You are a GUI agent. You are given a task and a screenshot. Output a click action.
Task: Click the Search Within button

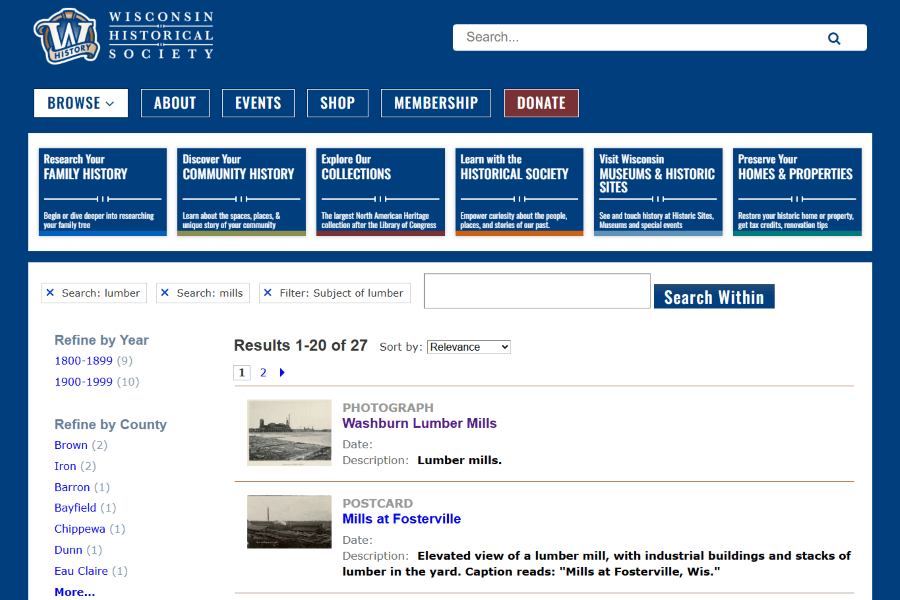point(714,297)
